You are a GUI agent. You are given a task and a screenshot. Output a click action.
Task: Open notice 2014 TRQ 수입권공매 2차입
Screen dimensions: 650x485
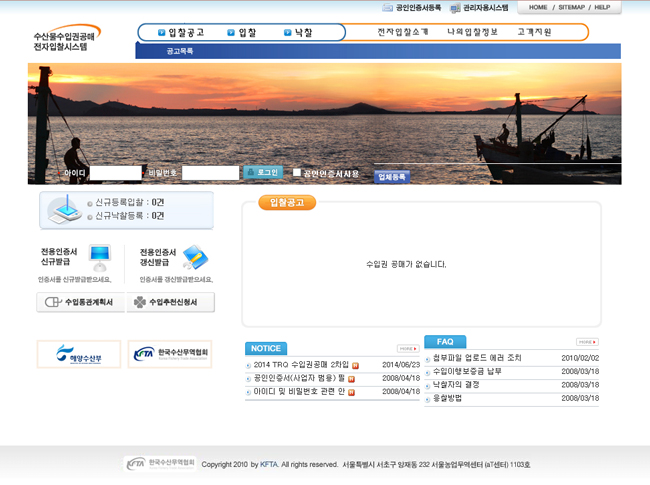[301, 365]
